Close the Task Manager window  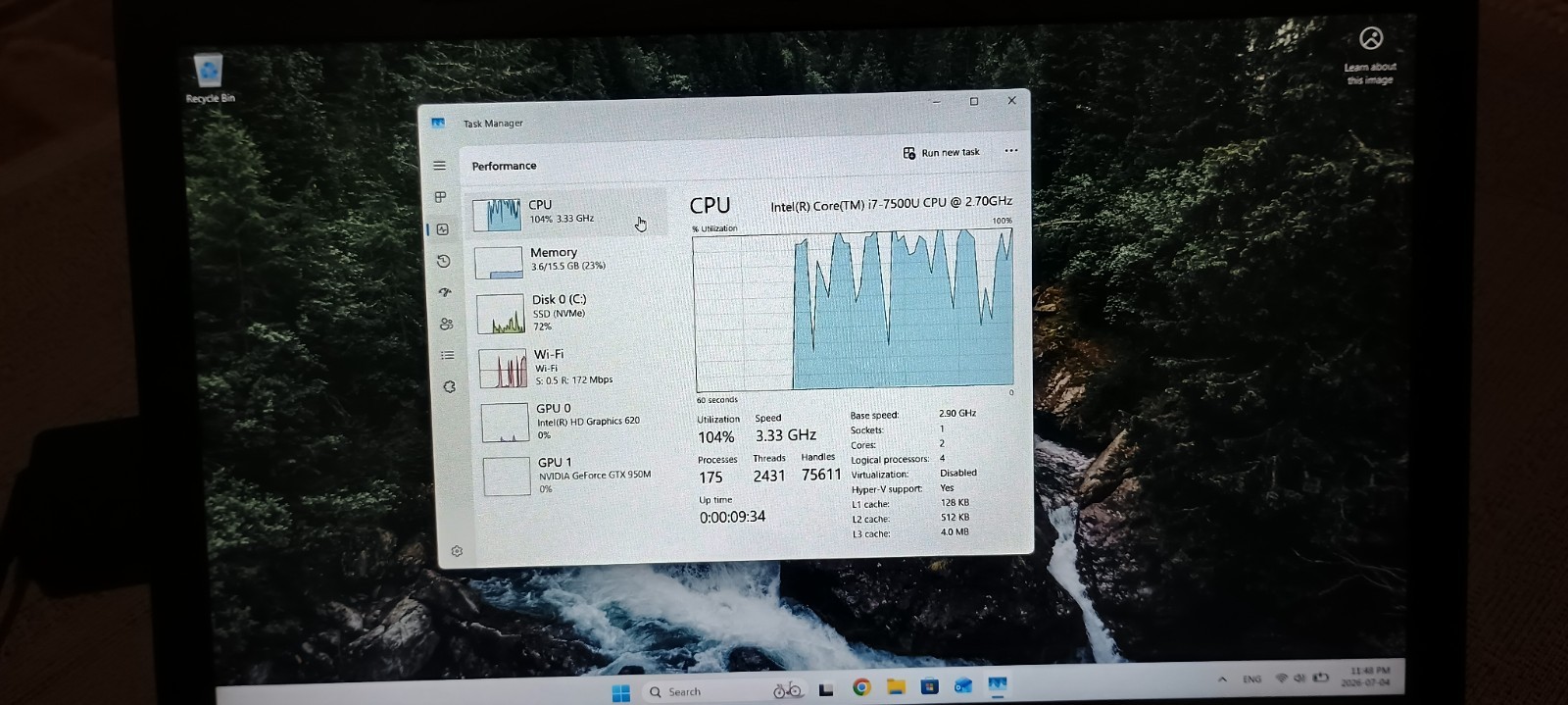coord(1011,100)
